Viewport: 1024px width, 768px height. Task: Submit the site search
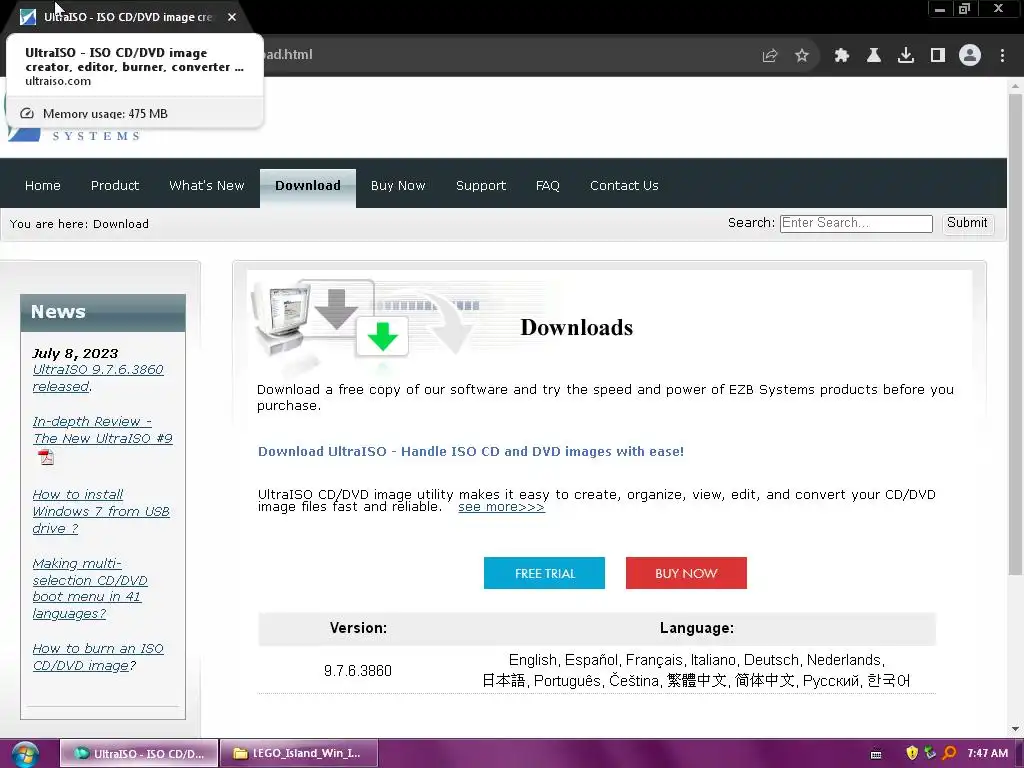coord(967,223)
